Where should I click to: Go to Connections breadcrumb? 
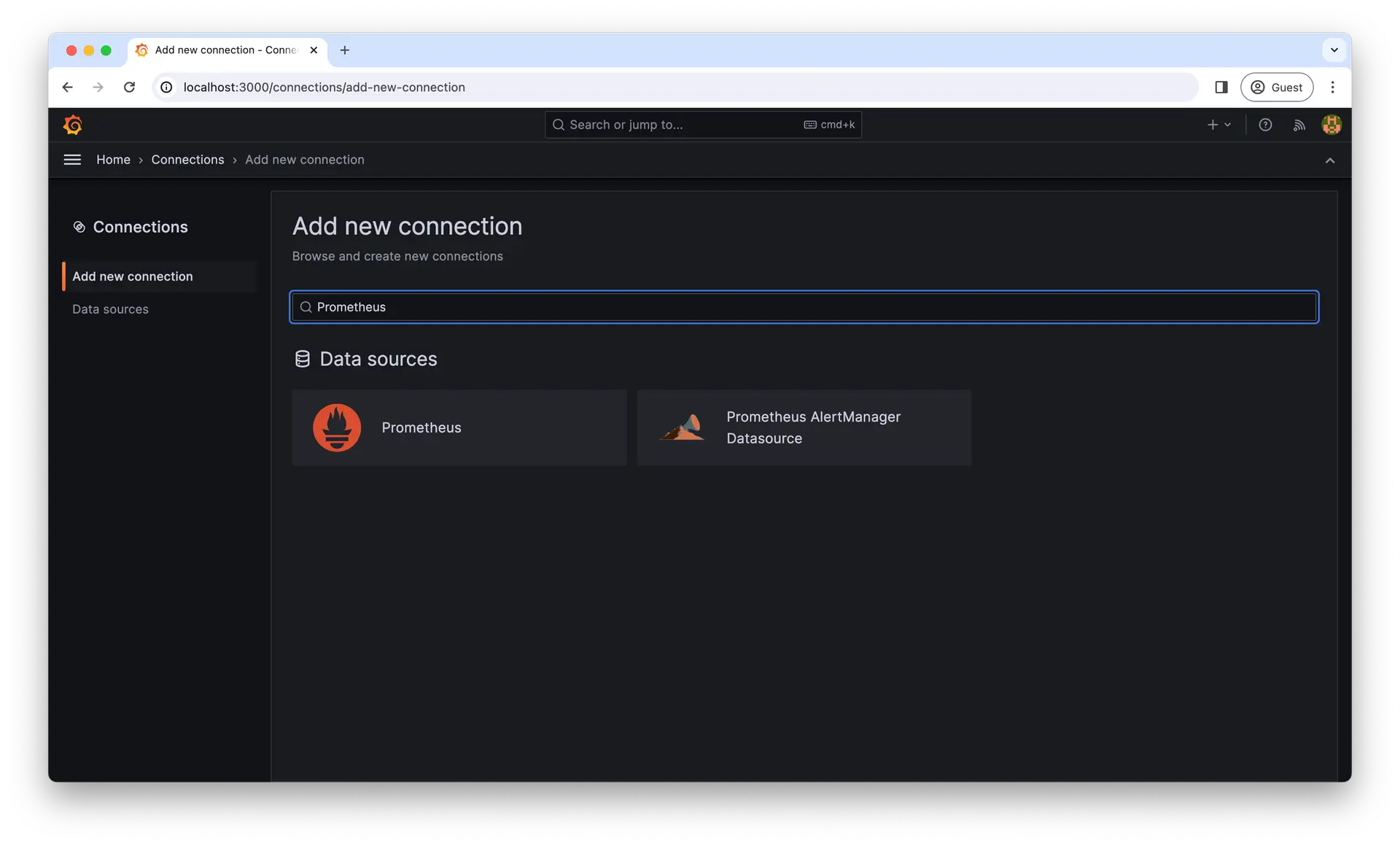[187, 160]
